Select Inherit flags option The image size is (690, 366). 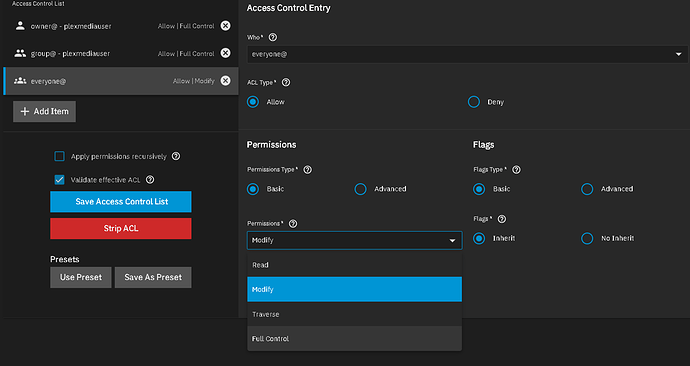pos(479,238)
